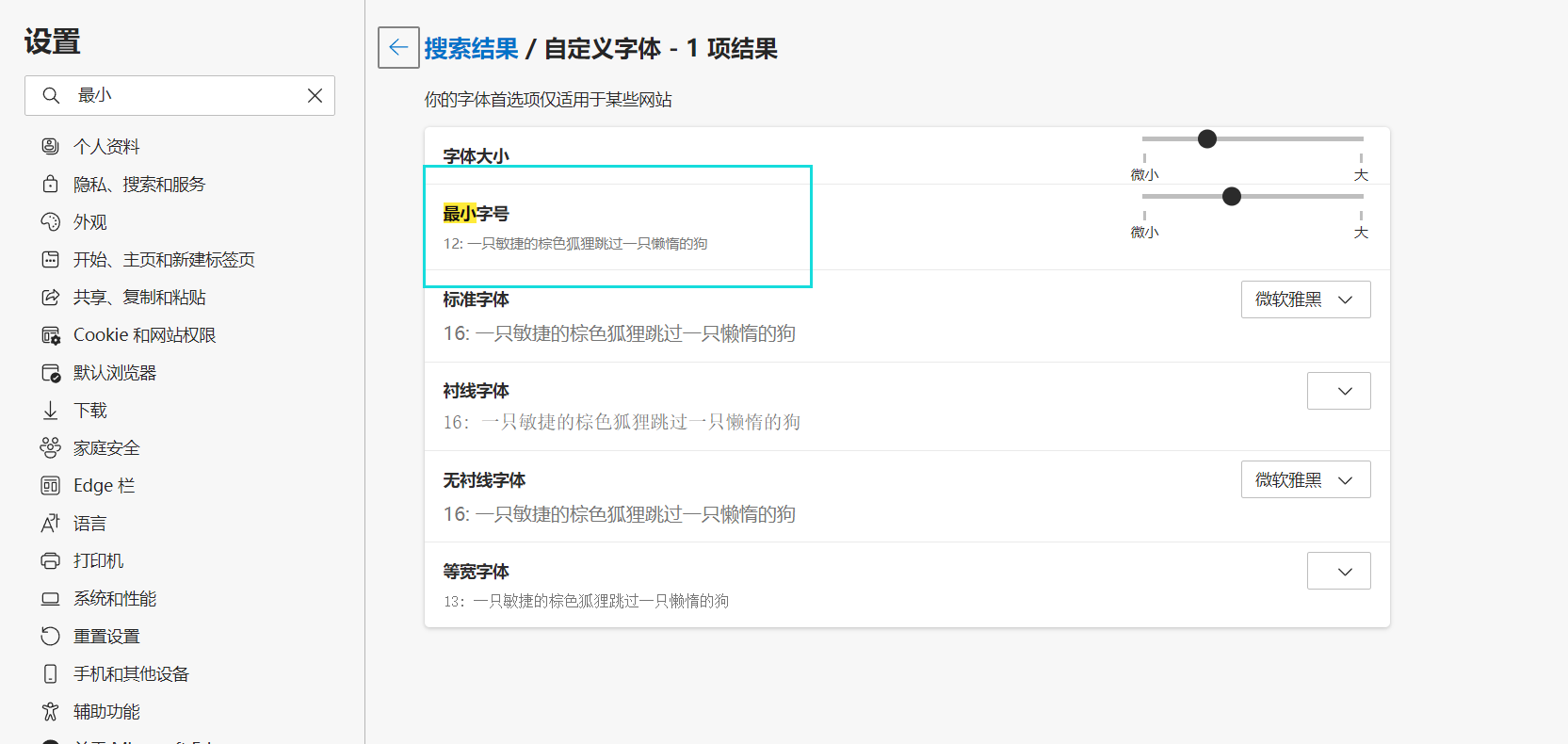
Task: Open the 等宽字体 font dropdown
Action: [1338, 571]
